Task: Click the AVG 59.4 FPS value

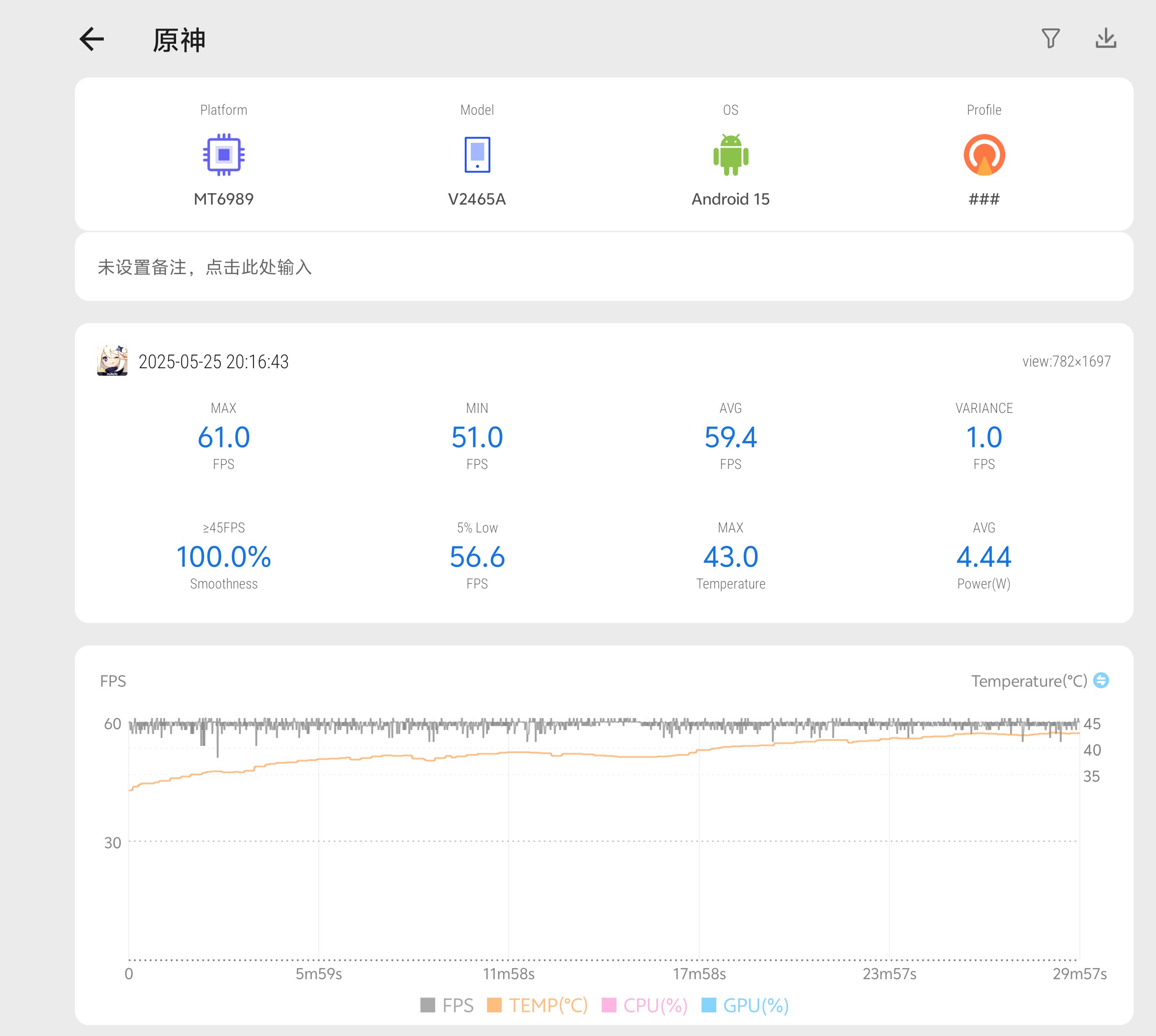Action: pyautogui.click(x=731, y=437)
